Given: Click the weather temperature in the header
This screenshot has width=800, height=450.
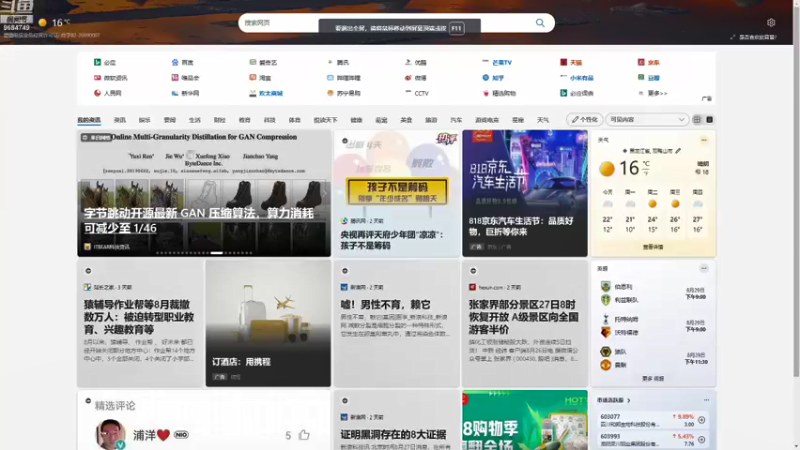Looking at the screenshot, I should [x=60, y=22].
